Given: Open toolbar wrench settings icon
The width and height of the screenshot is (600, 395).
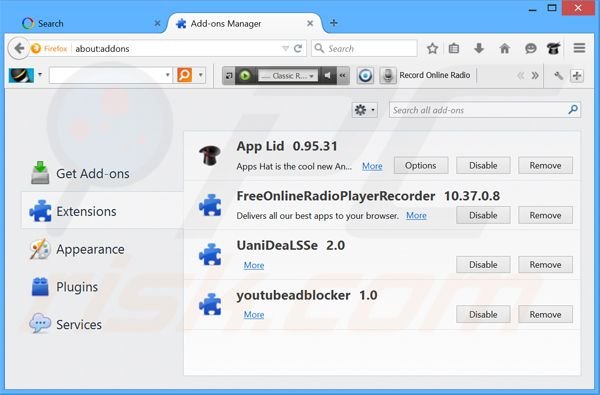Looking at the screenshot, I should point(558,75).
